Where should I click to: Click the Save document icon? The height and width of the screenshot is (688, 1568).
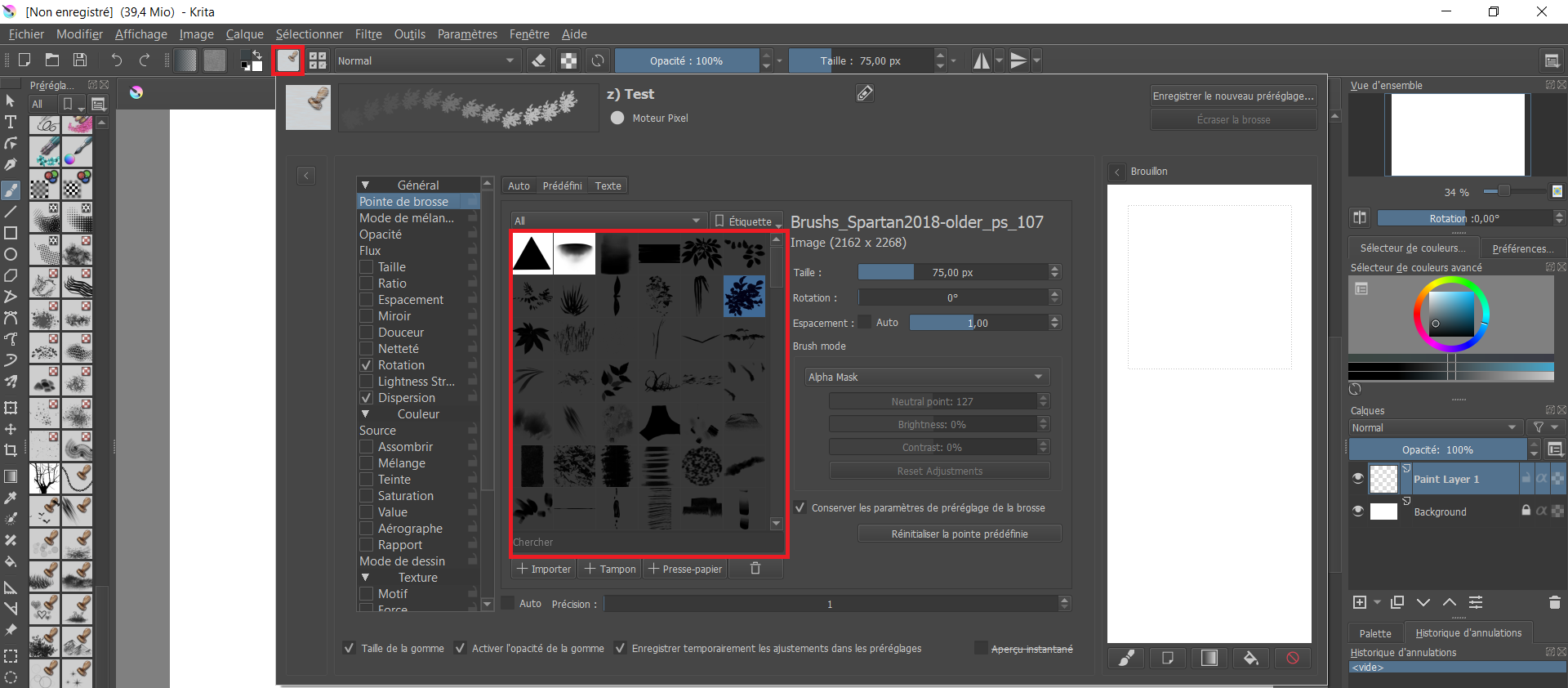pos(80,60)
